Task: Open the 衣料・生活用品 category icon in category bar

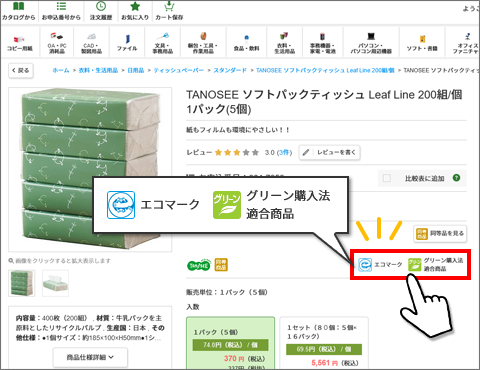Action: click(285, 43)
